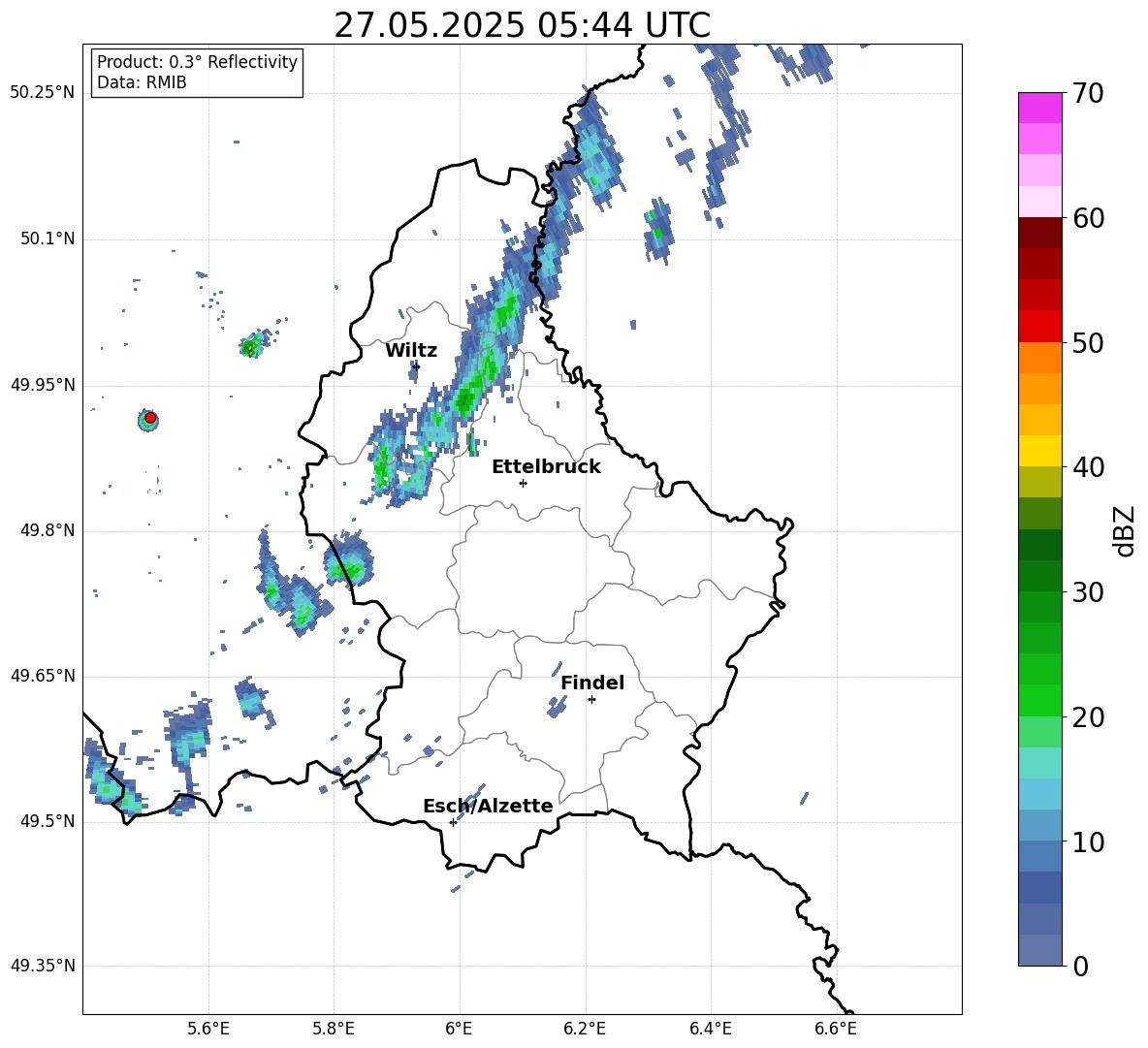This screenshot has height=1048, width=1148.
Task: Click the 6.6°E longitude label
Action: click(836, 1029)
